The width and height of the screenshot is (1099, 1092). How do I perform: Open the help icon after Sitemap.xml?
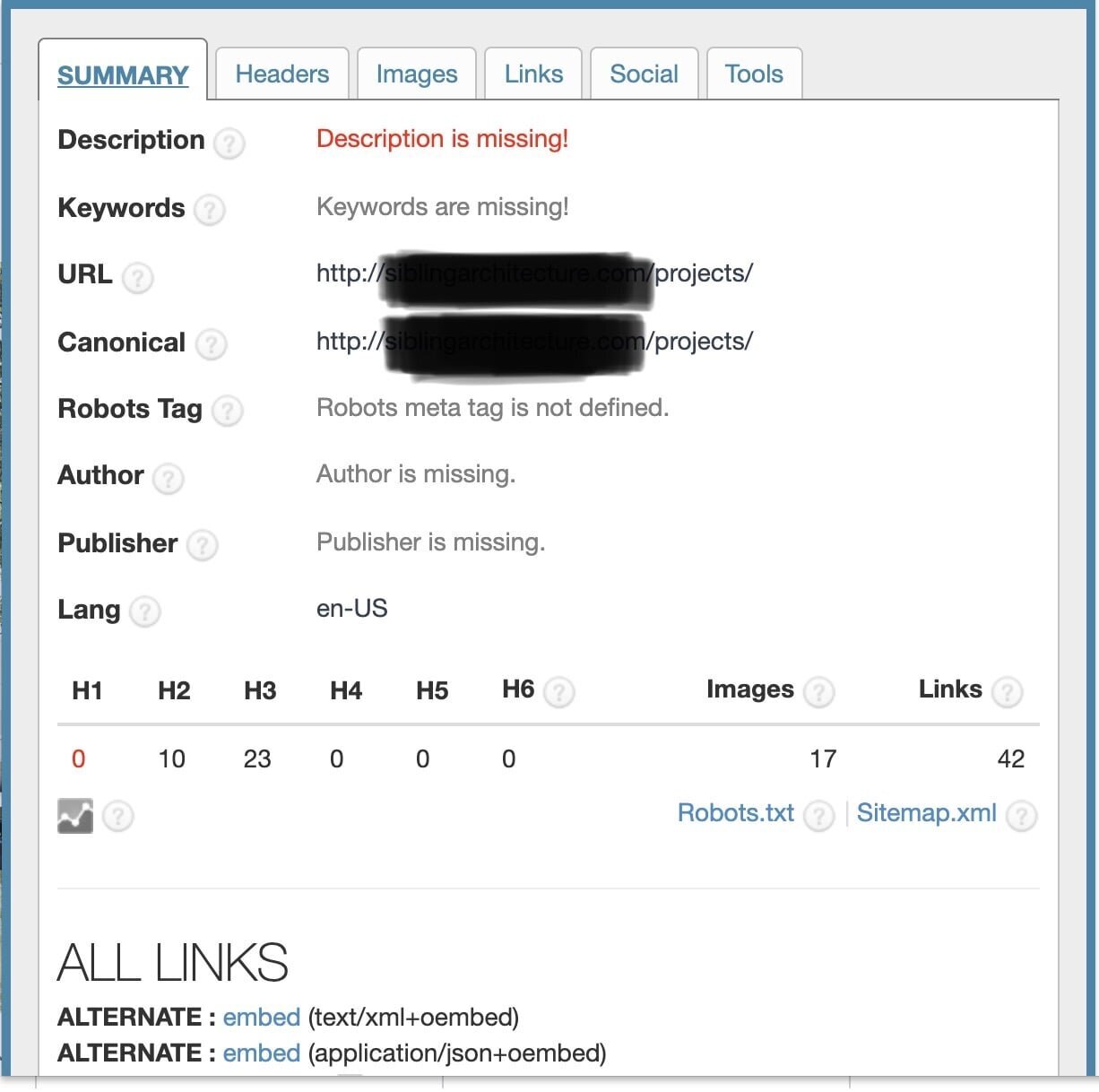(1021, 816)
